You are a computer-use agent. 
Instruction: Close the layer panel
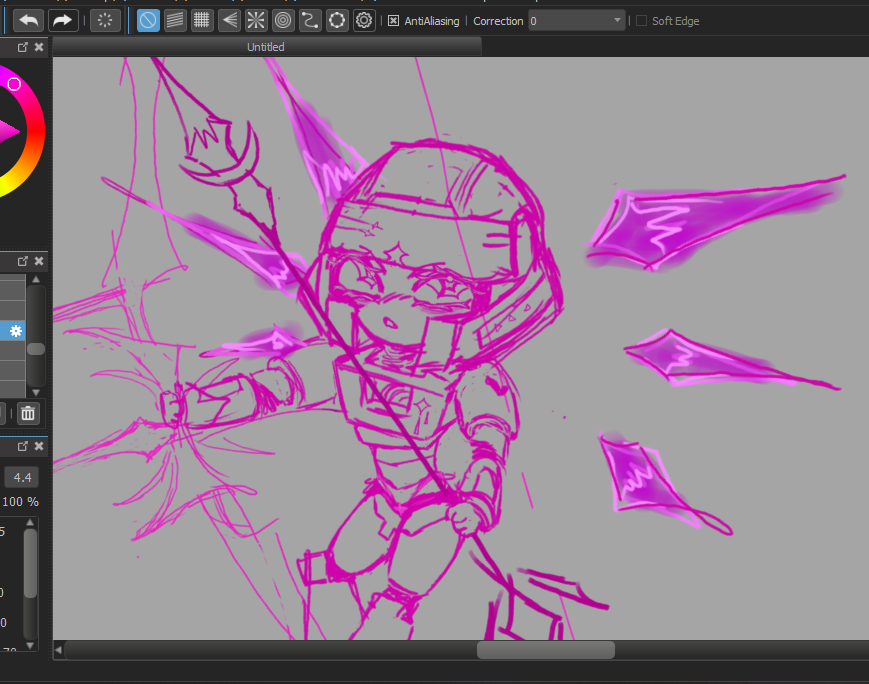click(39, 261)
